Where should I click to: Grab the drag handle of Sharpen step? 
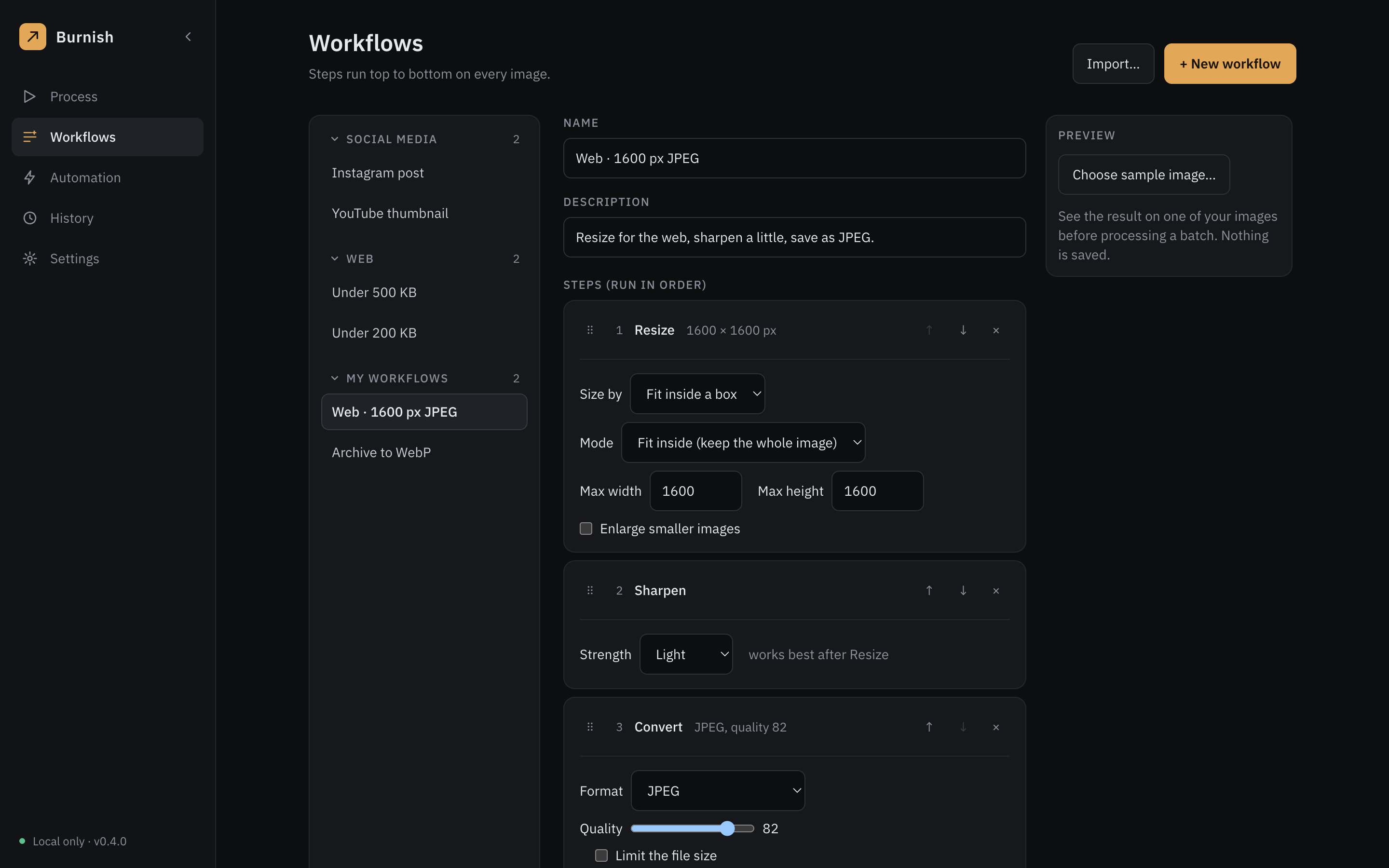click(590, 590)
